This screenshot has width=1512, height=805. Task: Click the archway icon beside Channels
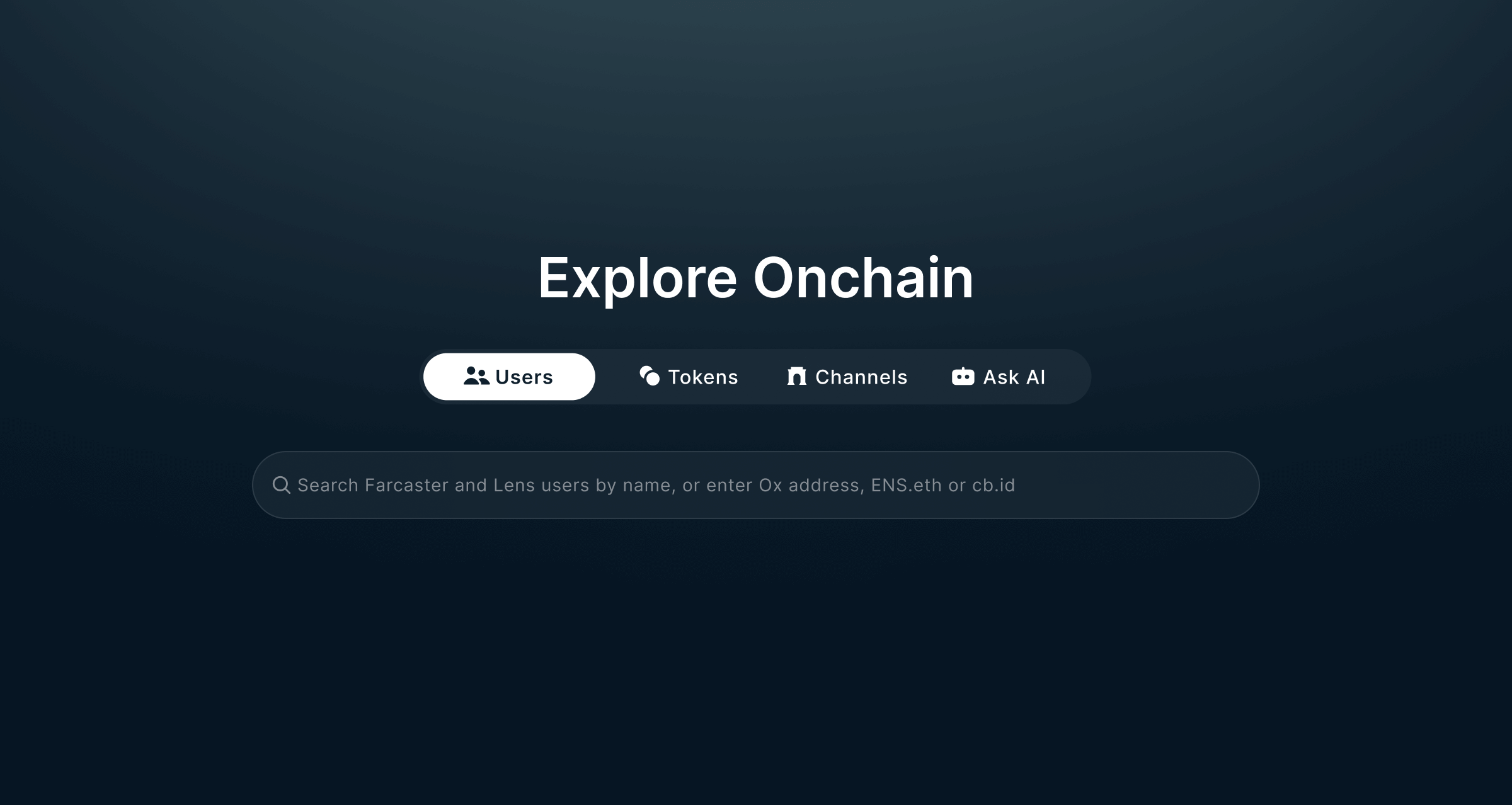tap(797, 376)
